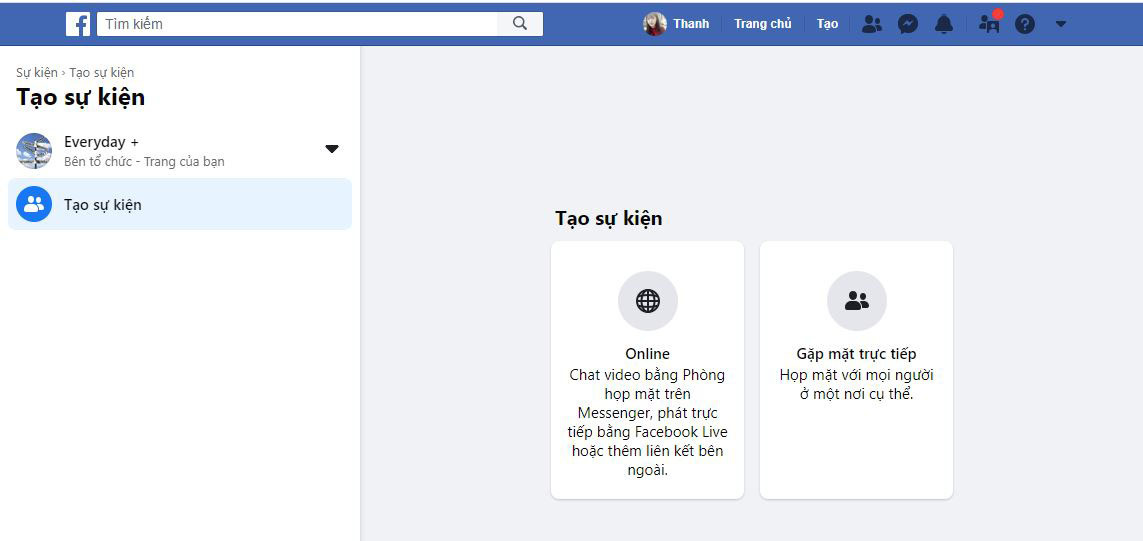Click the blue people icon in the sidebar
Image resolution: width=1143 pixels, height=541 pixels.
(34, 204)
